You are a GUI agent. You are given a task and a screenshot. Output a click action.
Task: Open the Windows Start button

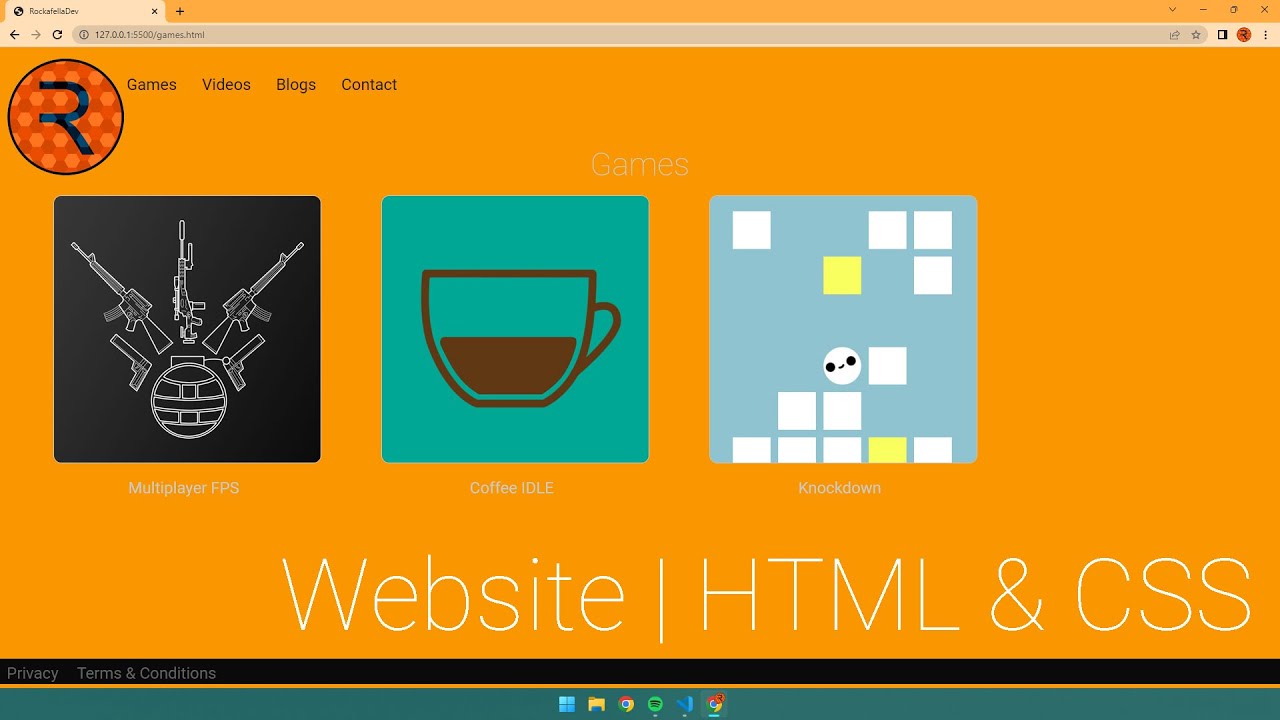point(567,704)
